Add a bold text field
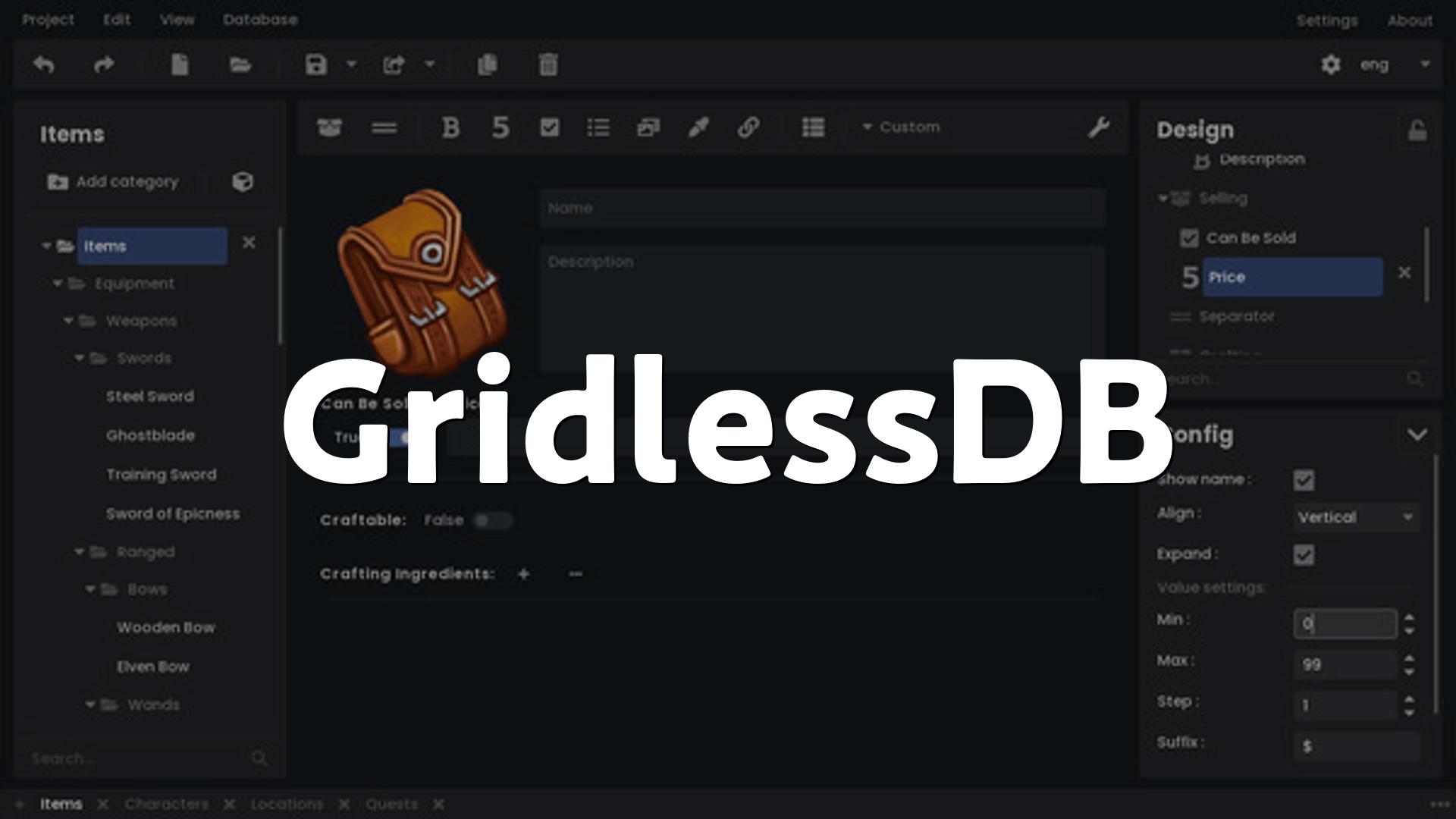This screenshot has width=1456, height=819. 450,127
